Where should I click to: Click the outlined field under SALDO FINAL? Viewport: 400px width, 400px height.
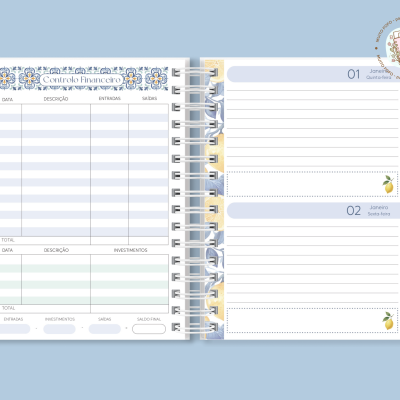[x=149, y=329]
